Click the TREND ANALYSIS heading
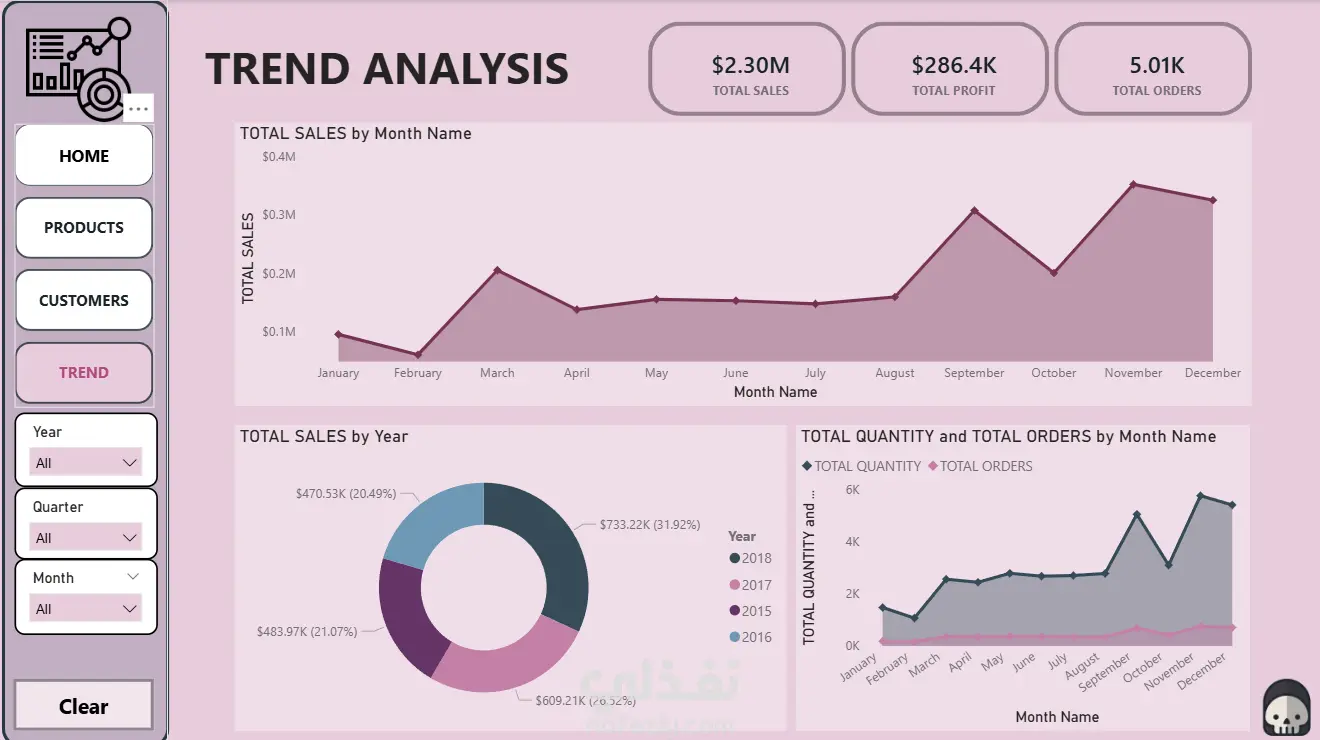The image size is (1320, 740). 387,69
